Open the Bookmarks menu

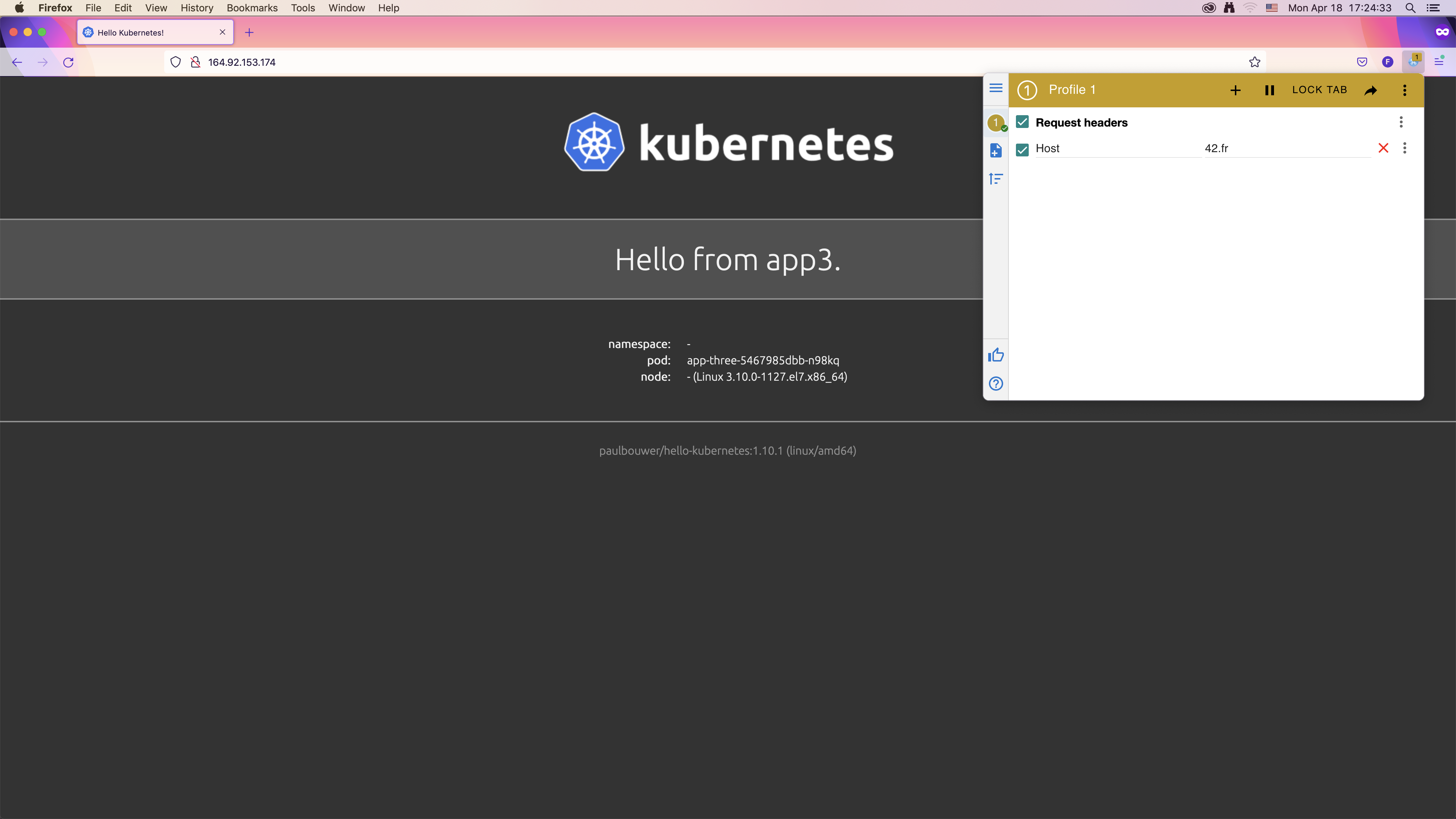pyautogui.click(x=252, y=8)
